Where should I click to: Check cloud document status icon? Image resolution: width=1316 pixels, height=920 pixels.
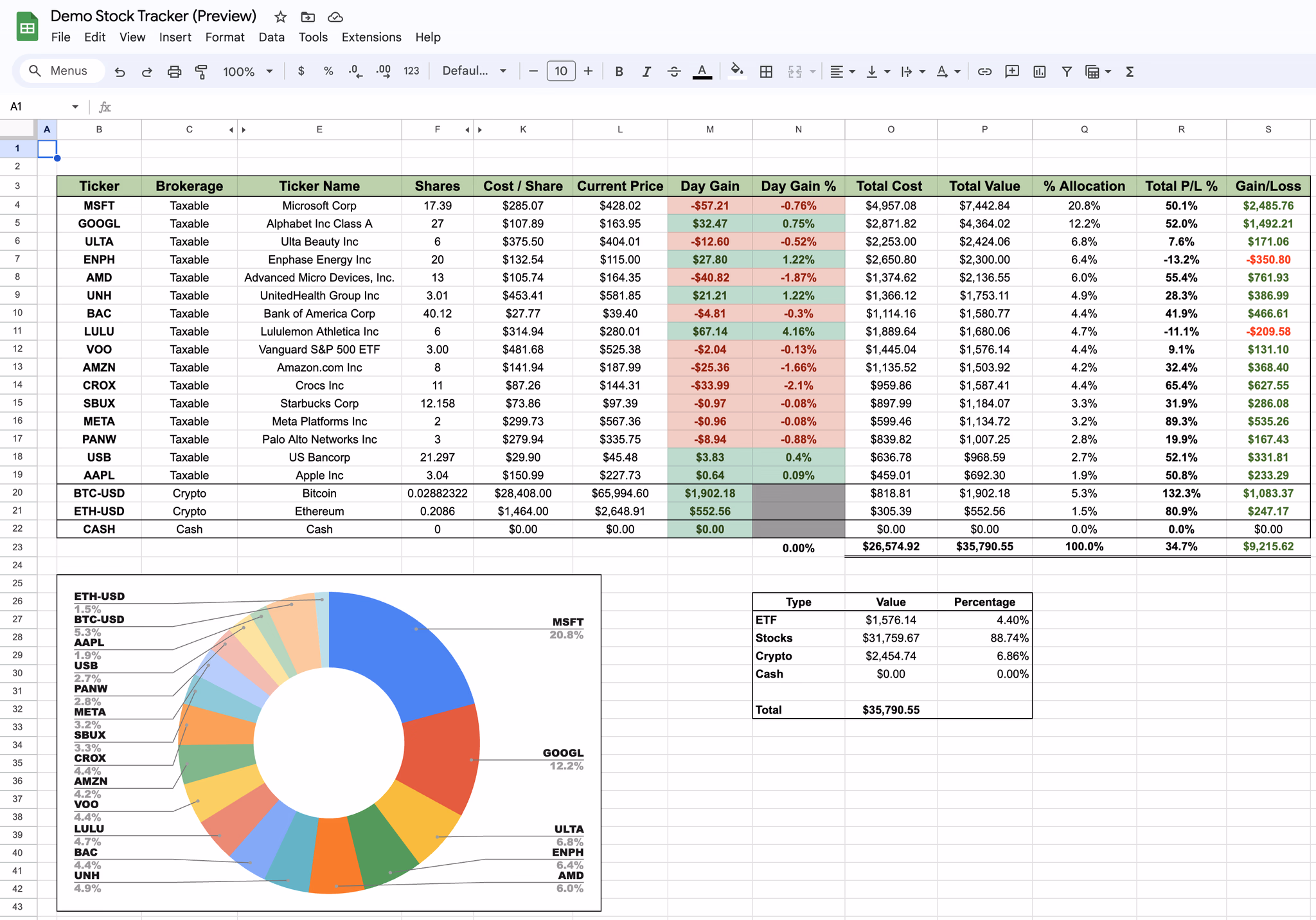tap(335, 17)
